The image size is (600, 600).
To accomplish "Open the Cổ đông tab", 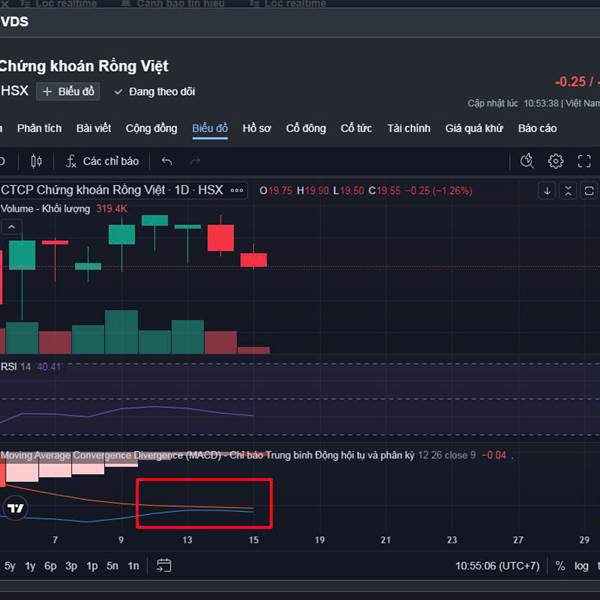I will pyautogui.click(x=306, y=128).
